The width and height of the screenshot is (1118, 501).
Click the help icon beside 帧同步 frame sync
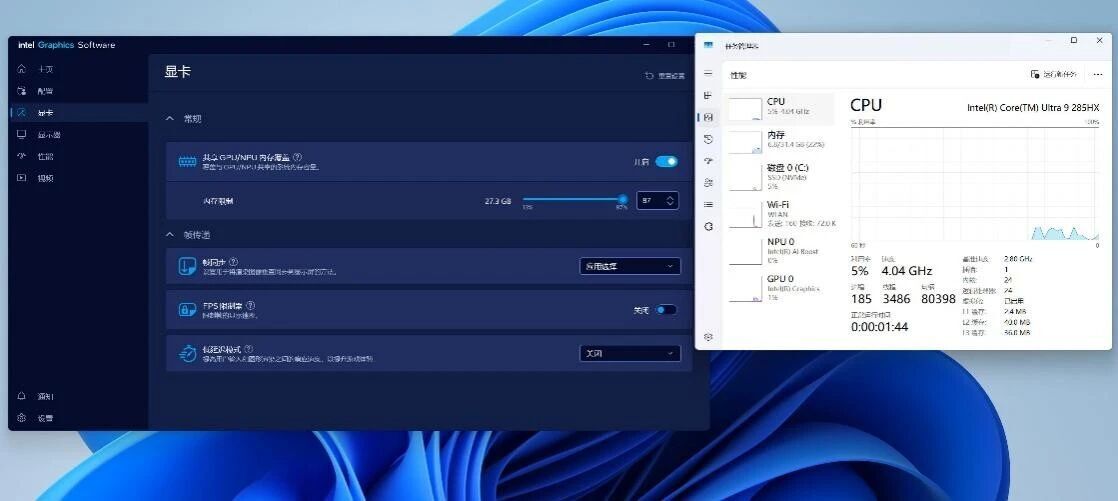pyautogui.click(x=234, y=262)
